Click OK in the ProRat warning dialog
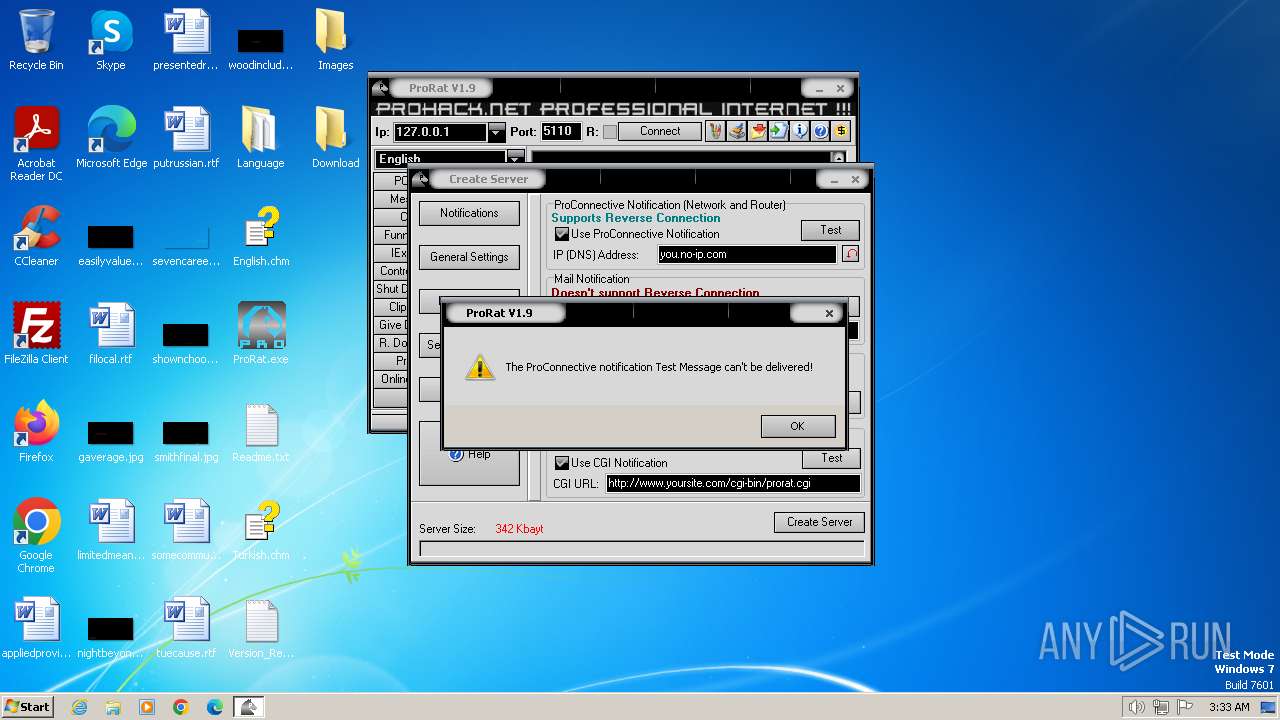The width and height of the screenshot is (1280, 720). [797, 426]
